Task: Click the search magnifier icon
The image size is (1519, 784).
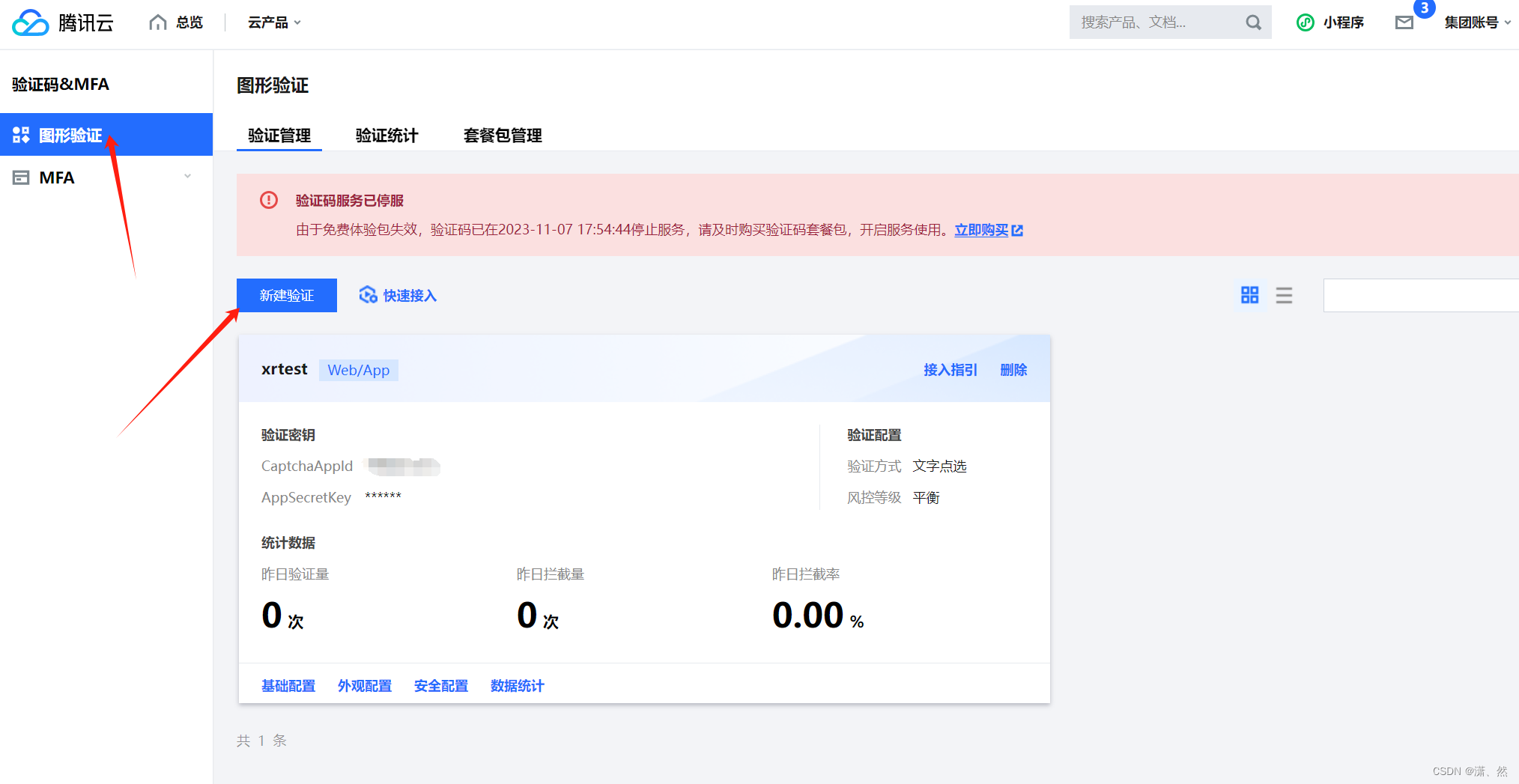Action: (x=1252, y=22)
